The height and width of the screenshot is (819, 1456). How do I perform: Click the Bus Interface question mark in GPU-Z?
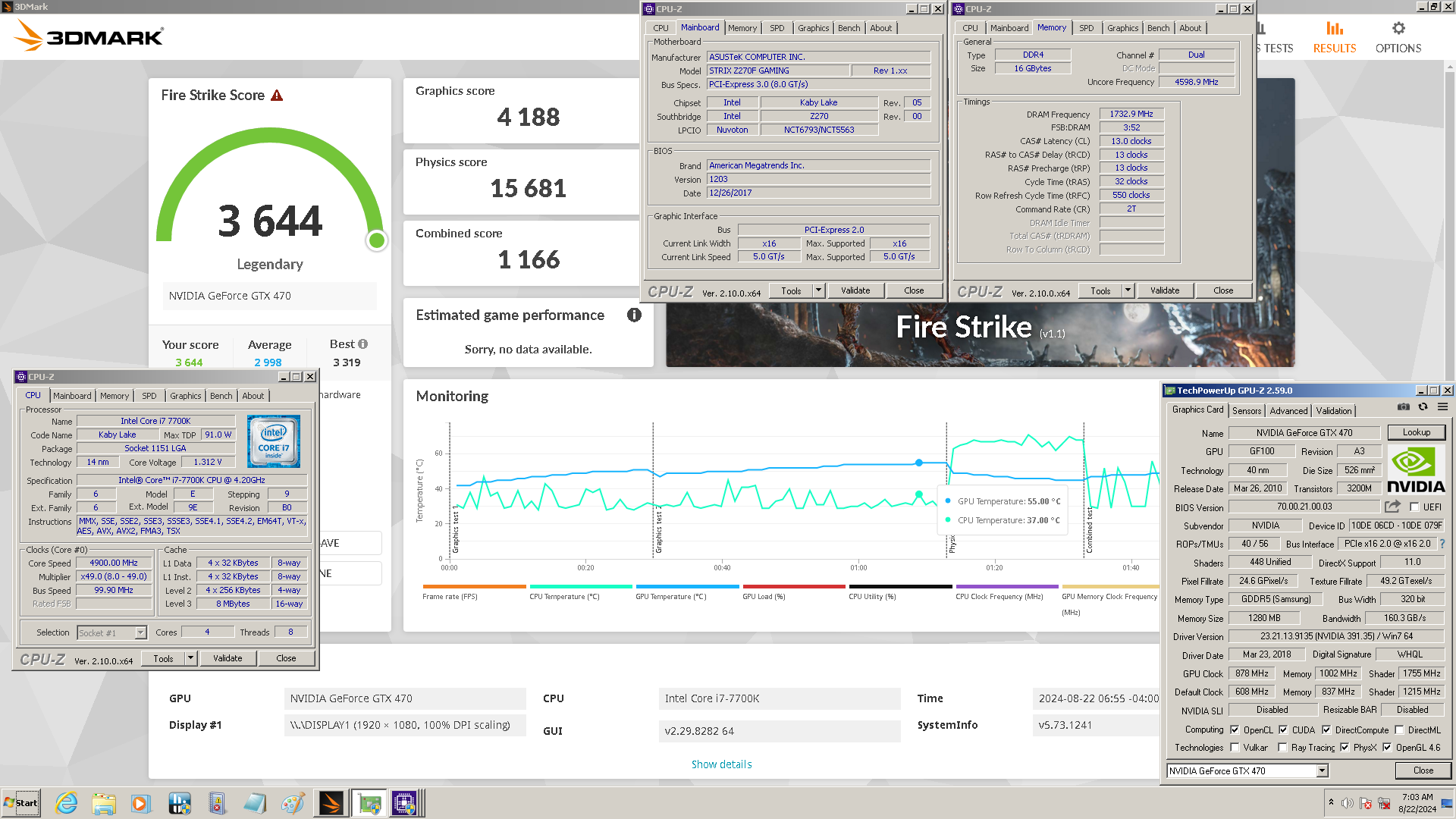pos(1442,544)
